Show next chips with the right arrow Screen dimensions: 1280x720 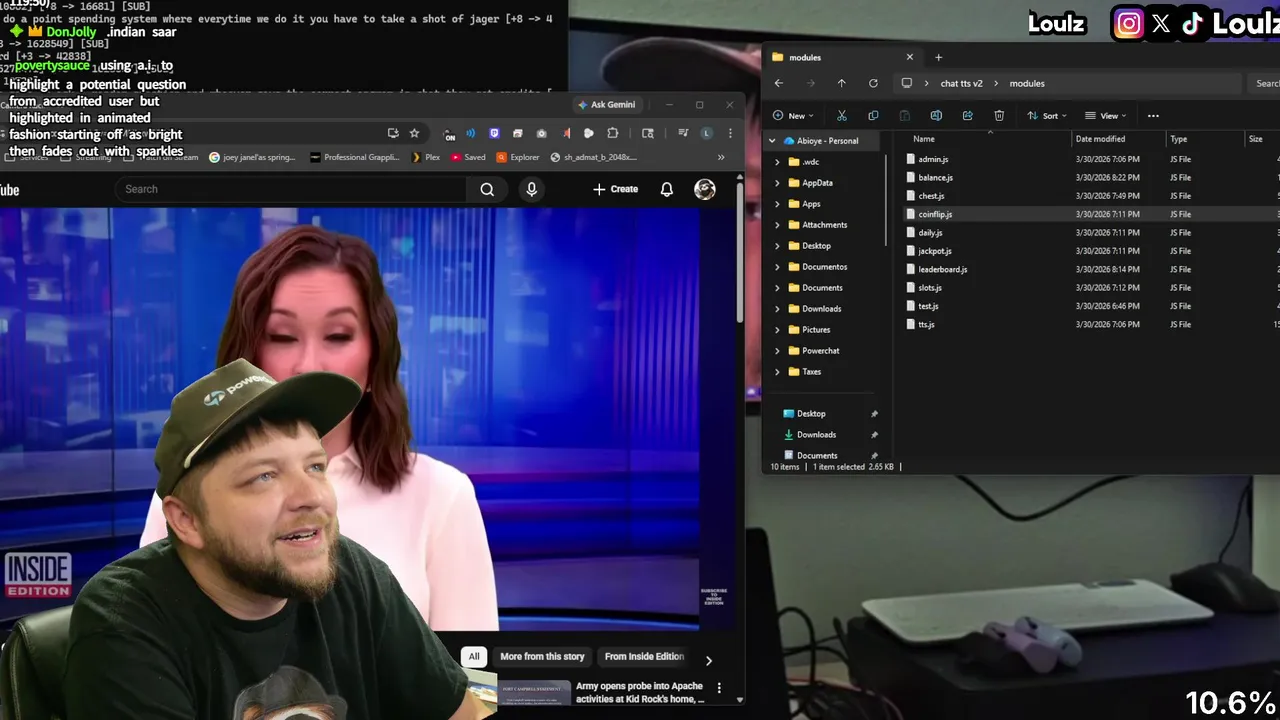708,660
